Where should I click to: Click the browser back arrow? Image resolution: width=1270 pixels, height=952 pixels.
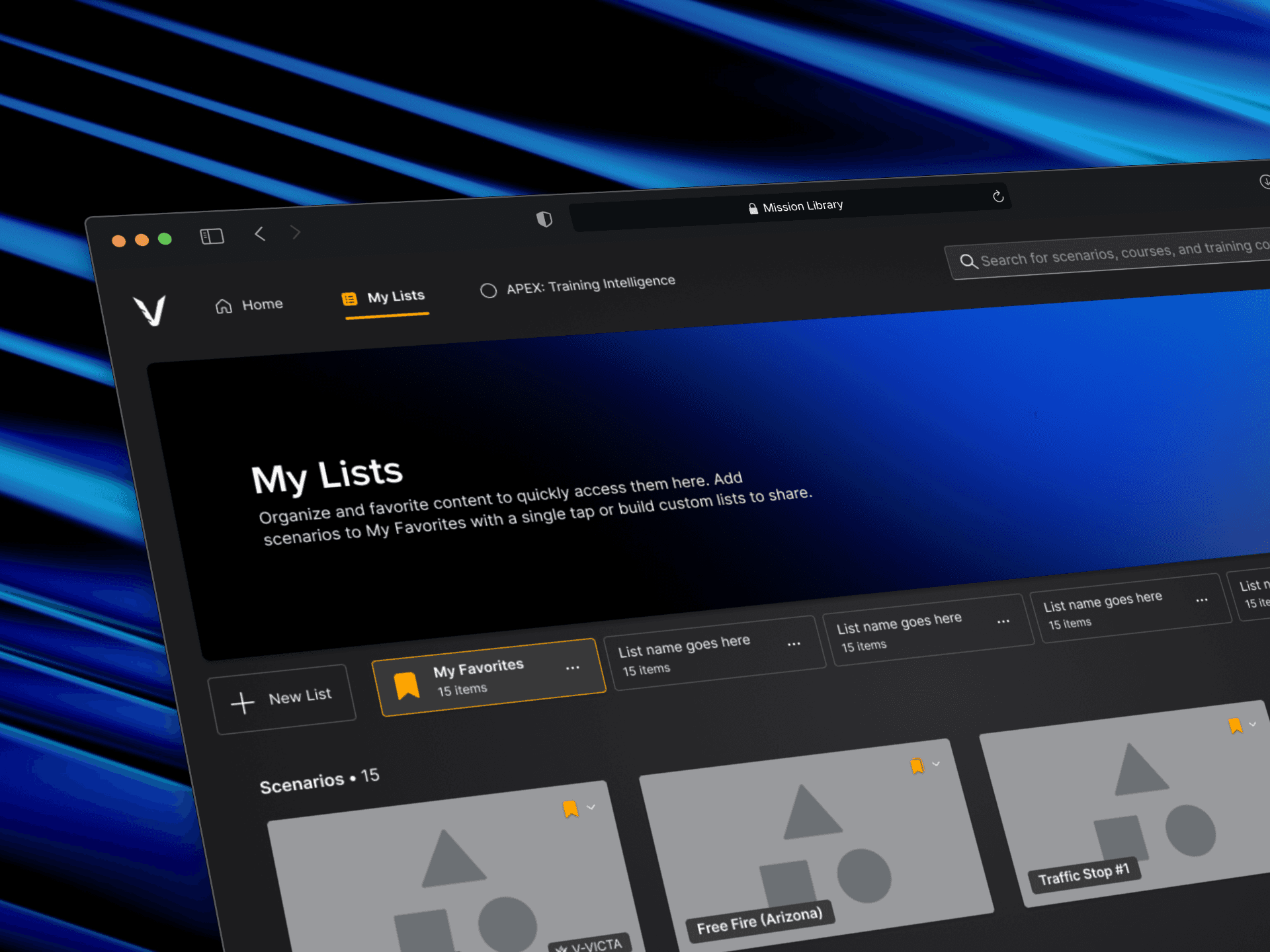pyautogui.click(x=260, y=233)
